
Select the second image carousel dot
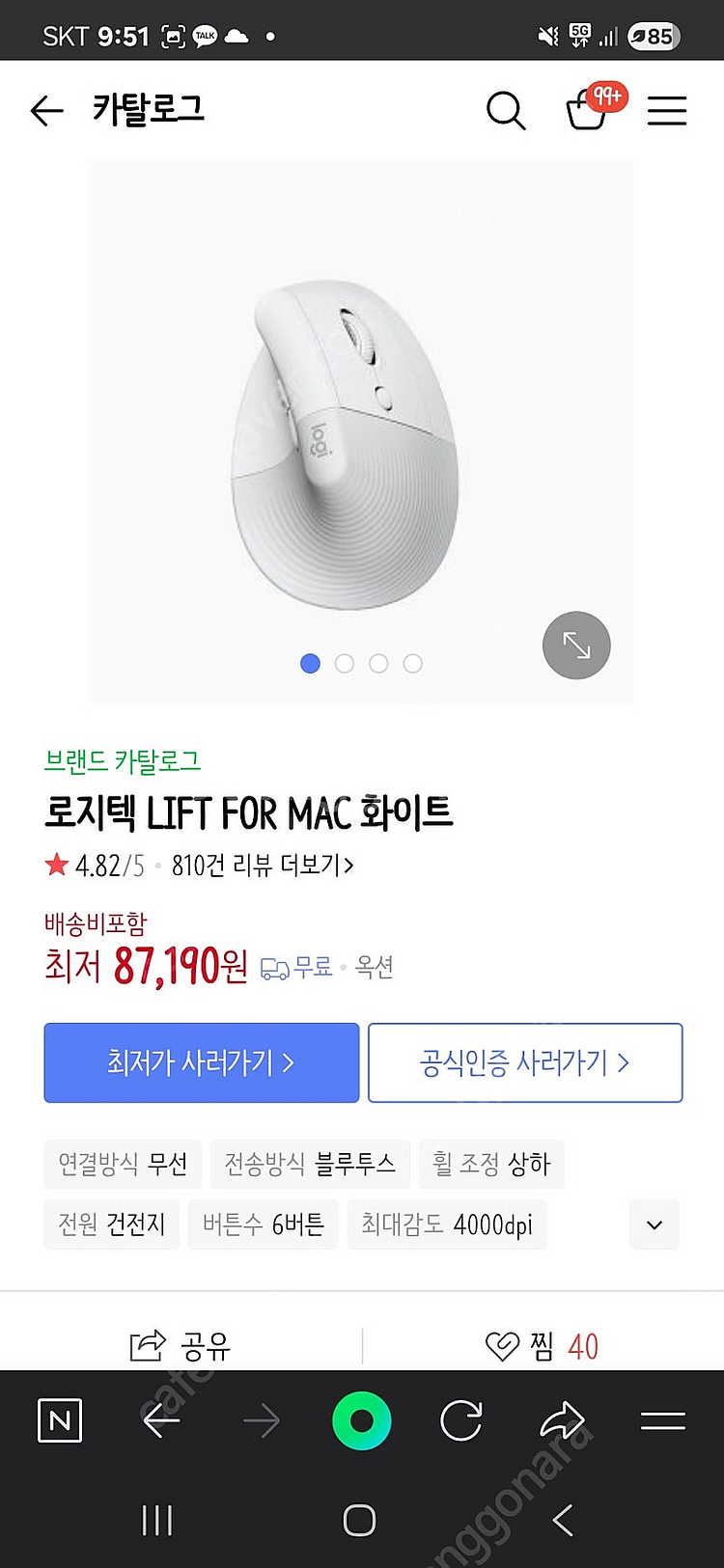[345, 664]
